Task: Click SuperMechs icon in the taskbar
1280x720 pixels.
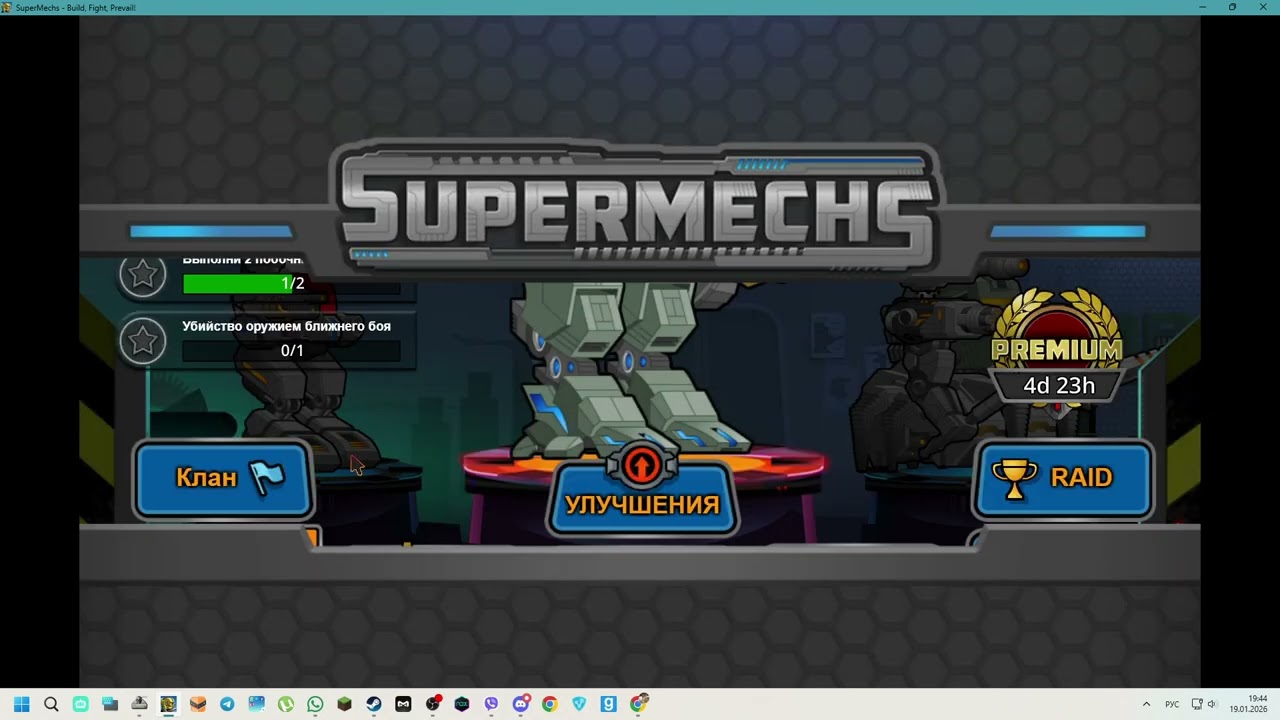Action: click(x=168, y=704)
